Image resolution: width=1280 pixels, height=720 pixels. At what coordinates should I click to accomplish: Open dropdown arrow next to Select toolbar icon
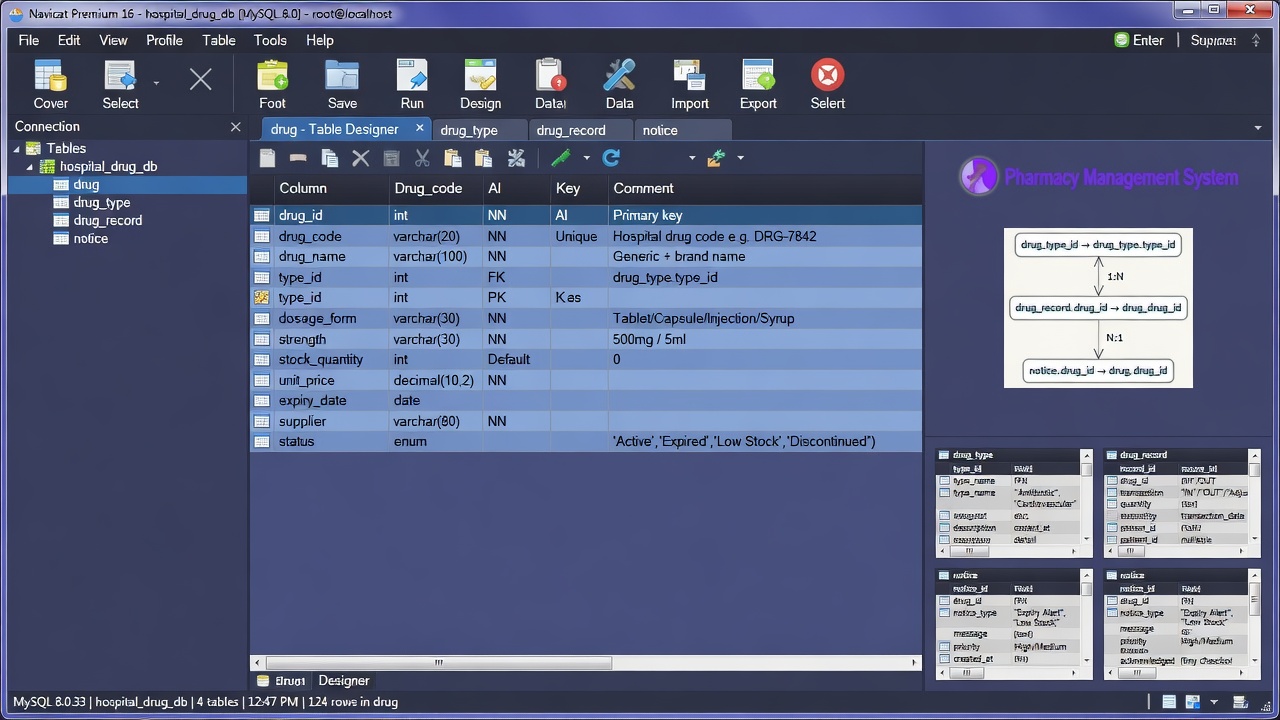156,82
